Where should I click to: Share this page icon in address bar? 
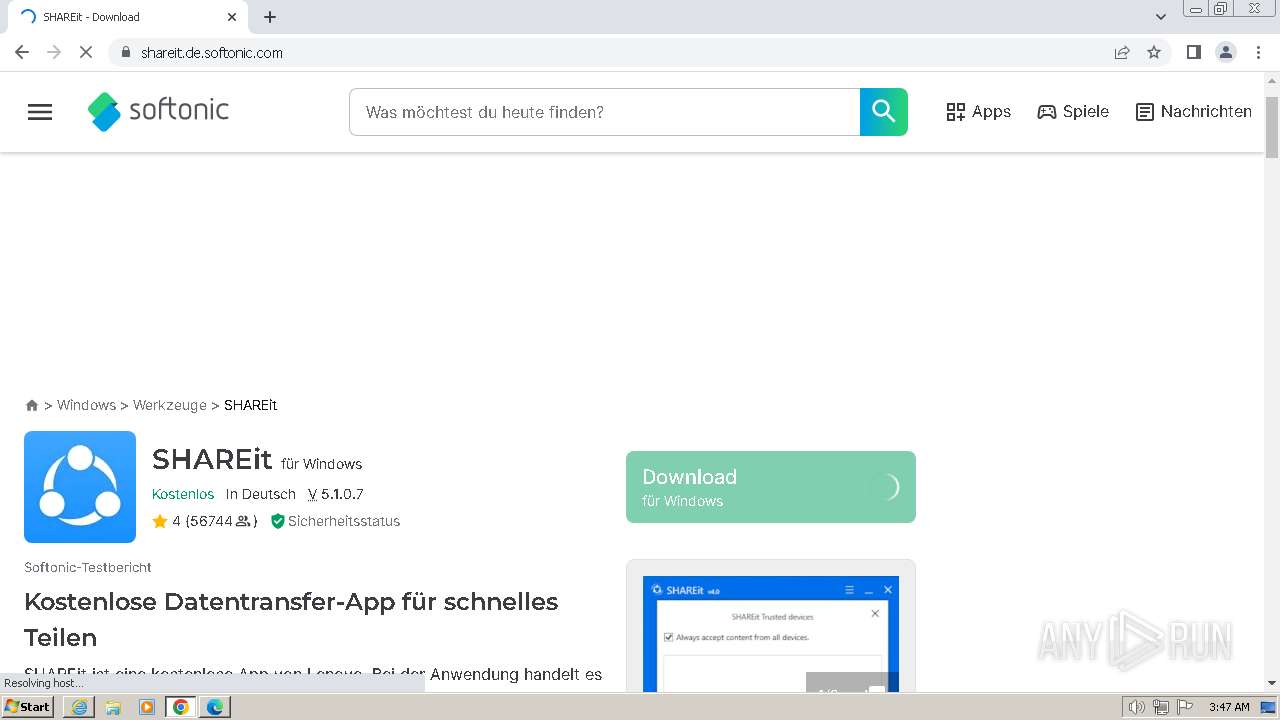point(1122,53)
